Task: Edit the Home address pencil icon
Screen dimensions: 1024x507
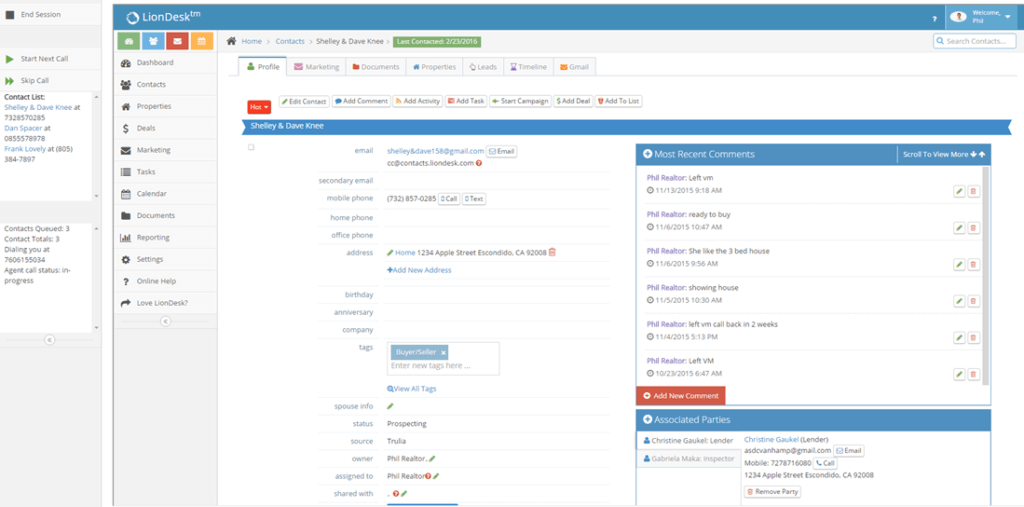Action: coord(390,252)
